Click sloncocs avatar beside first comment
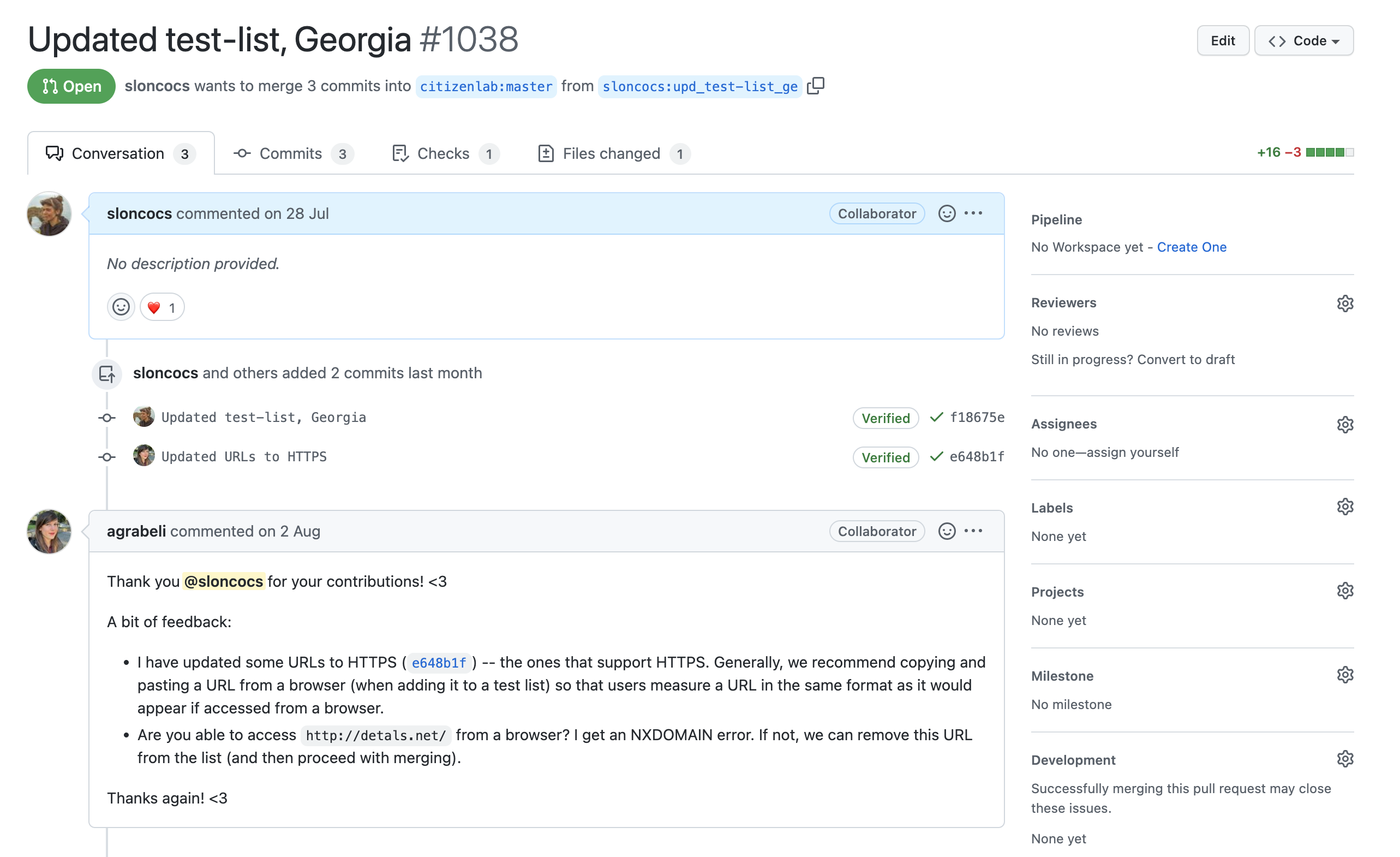1400x857 pixels. [x=50, y=213]
